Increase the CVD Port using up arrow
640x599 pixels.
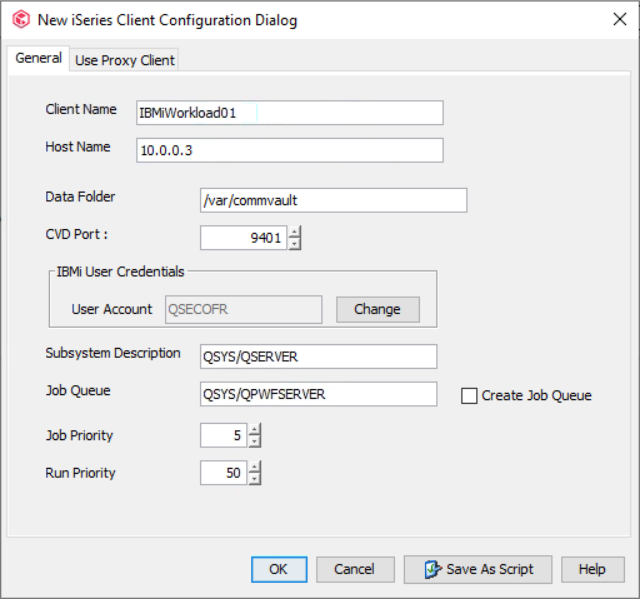295,232
